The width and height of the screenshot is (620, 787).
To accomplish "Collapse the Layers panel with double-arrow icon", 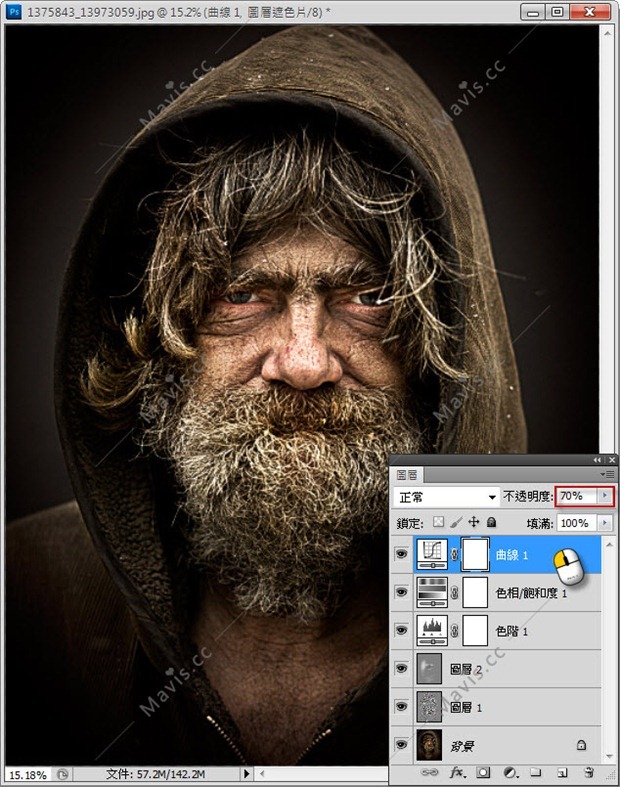I will 597,460.
